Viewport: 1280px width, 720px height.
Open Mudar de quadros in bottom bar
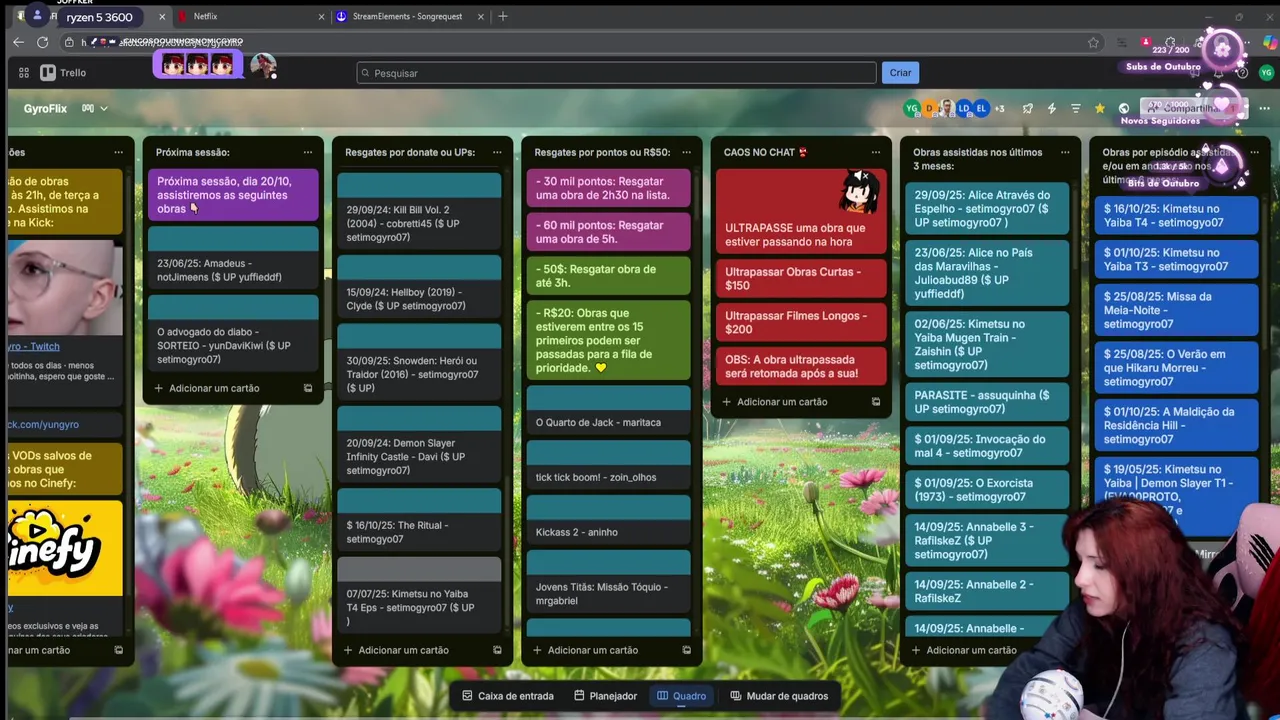click(779, 696)
